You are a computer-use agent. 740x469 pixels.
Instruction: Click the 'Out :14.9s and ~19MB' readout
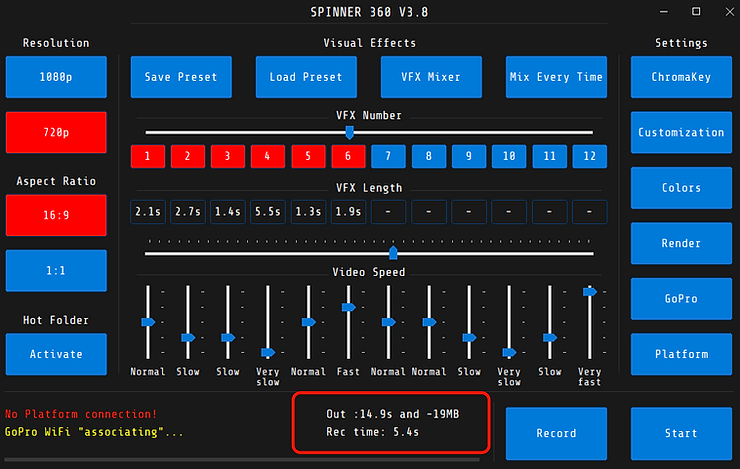[x=393, y=414]
